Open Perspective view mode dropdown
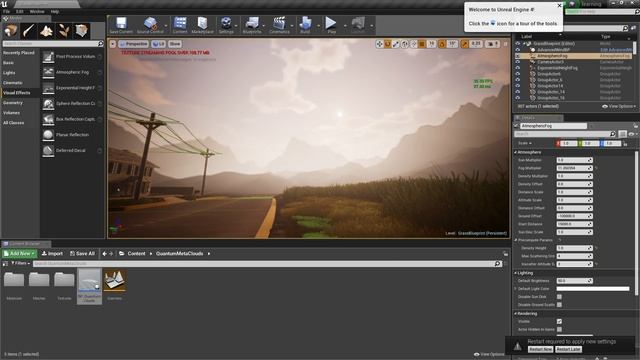The width and height of the screenshot is (640, 360). (133, 44)
